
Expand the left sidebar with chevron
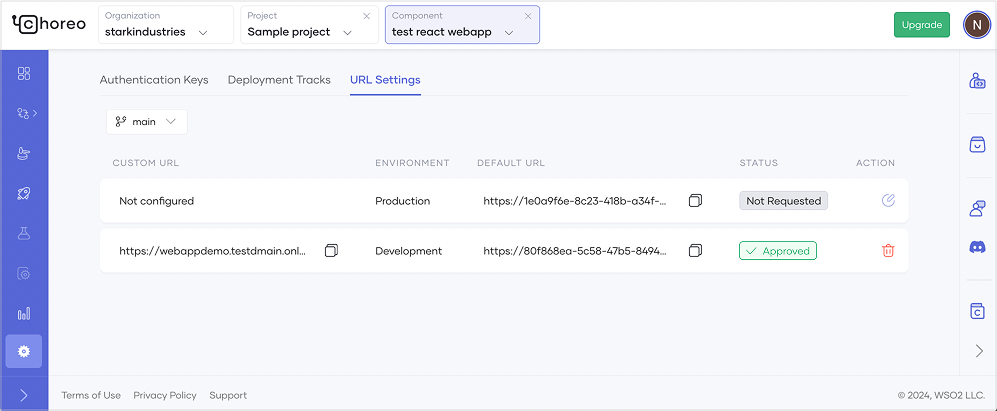24,395
